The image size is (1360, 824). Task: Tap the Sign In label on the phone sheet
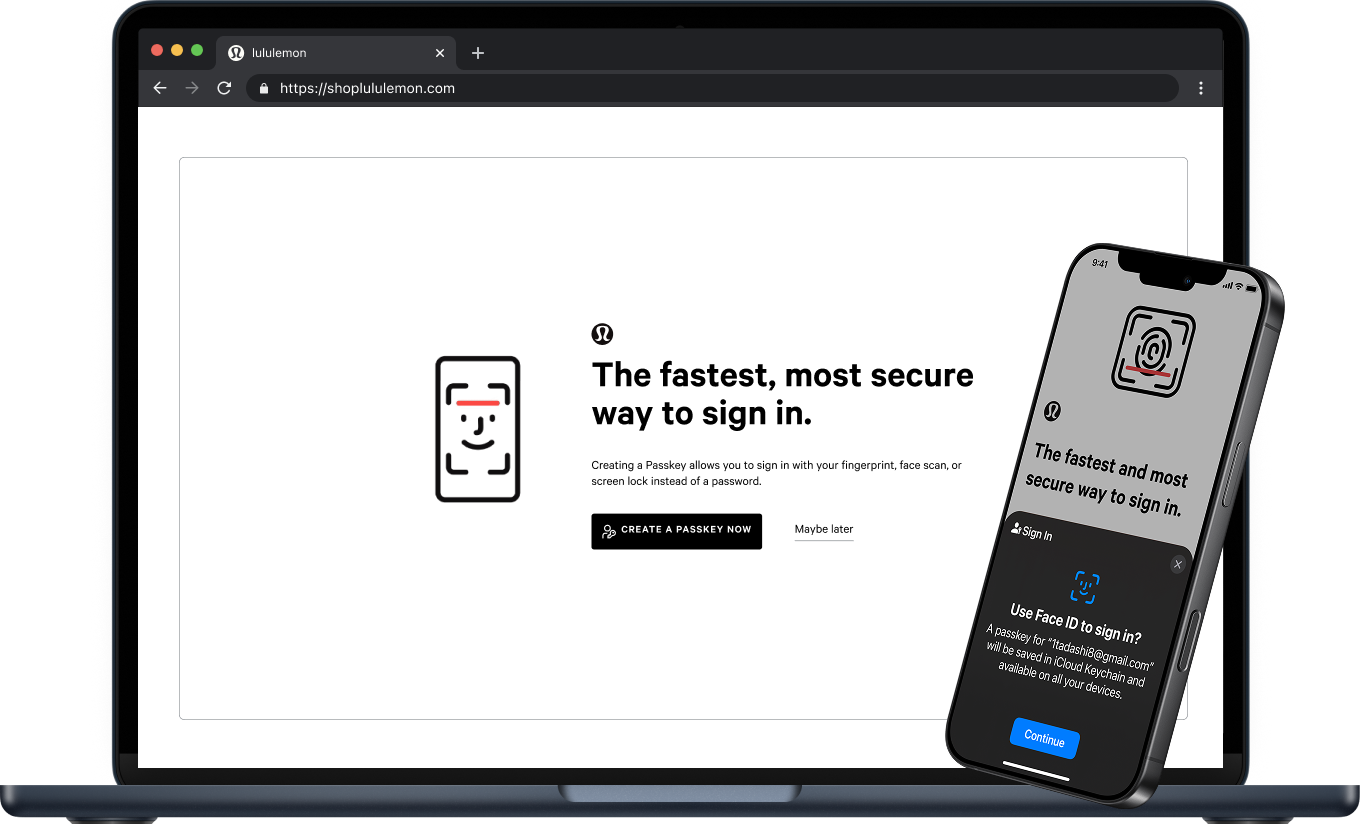(1032, 532)
